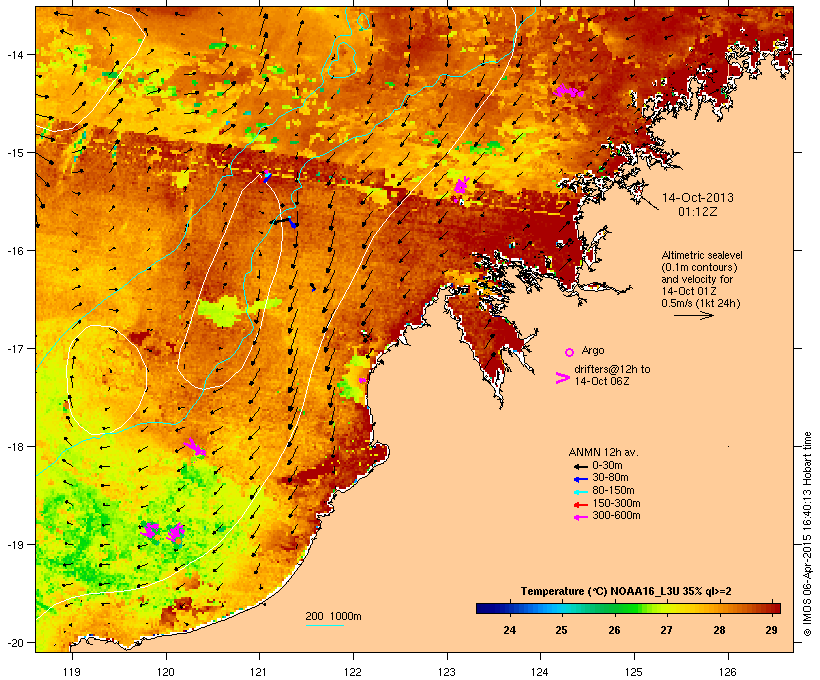Click the date label 14-Oct-2013
The width and height of the screenshot is (820, 680).
tap(698, 198)
